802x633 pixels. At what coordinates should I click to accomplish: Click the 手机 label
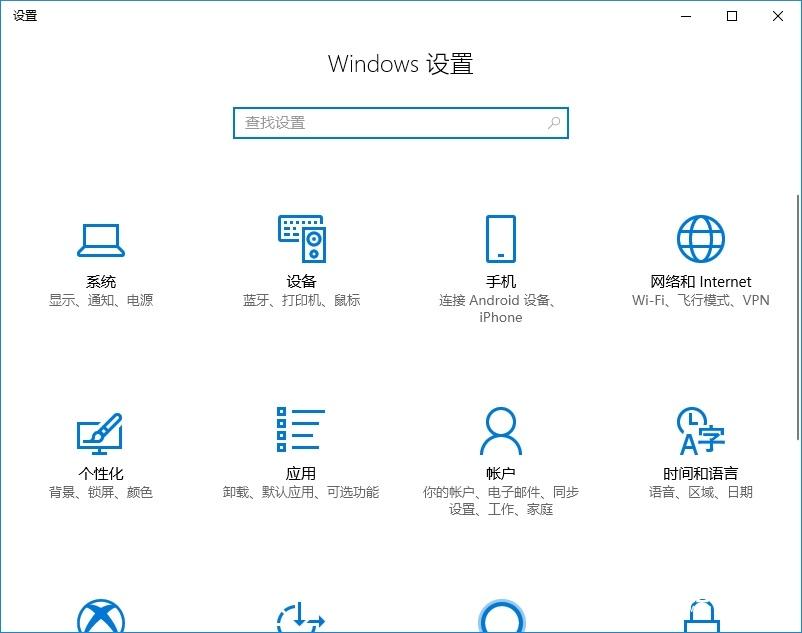[x=501, y=281]
